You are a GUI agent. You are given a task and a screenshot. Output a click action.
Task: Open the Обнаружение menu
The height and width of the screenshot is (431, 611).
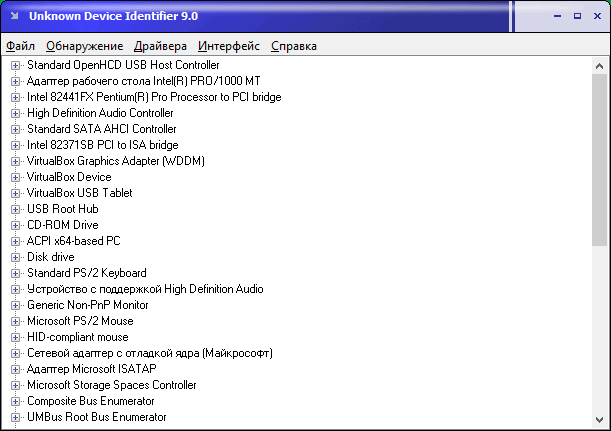tap(85, 46)
